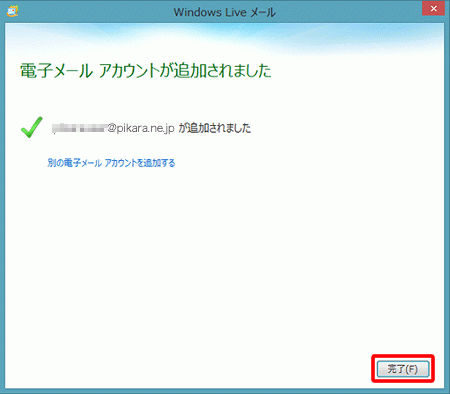Click the 電子メール アカウントが追加されました heading
450x394 pixels.
[x=146, y=71]
